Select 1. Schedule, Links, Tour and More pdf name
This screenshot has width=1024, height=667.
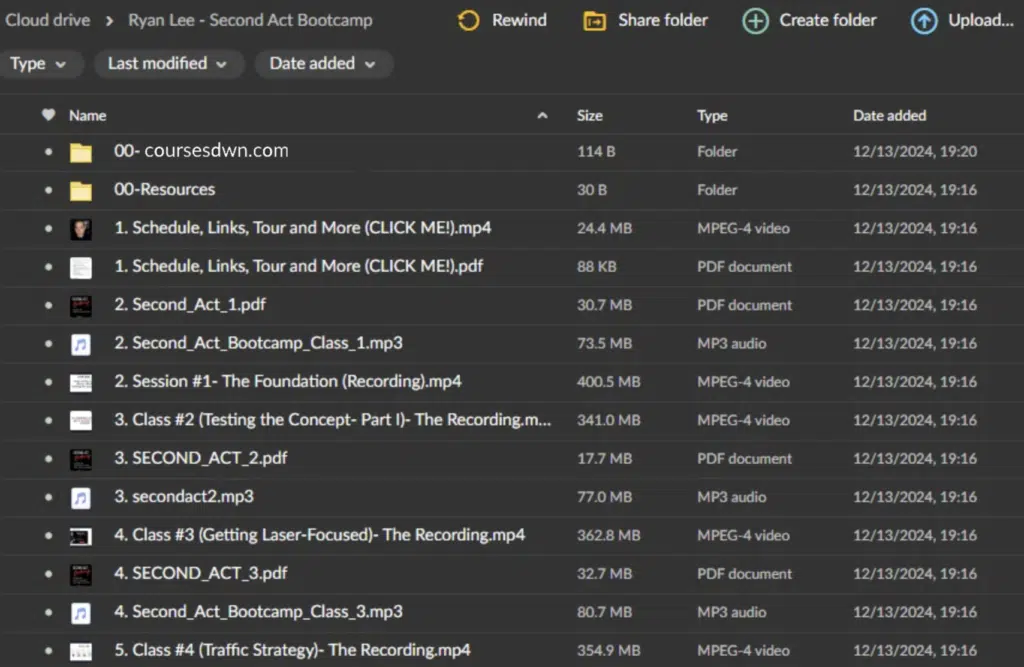(298, 267)
